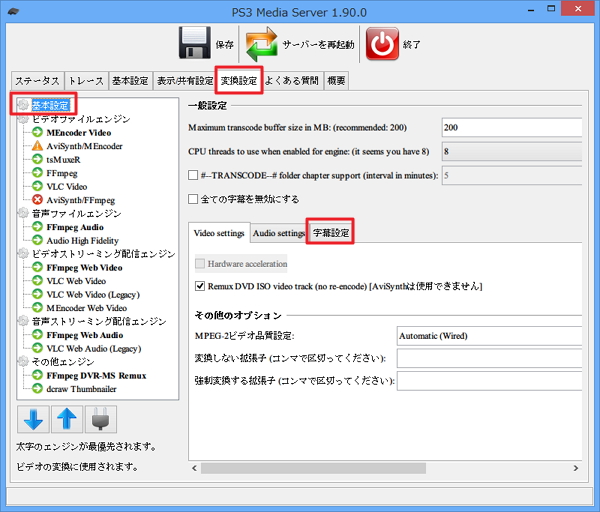
Task: Click the 変換しない拡張子 input field
Action: [489, 358]
